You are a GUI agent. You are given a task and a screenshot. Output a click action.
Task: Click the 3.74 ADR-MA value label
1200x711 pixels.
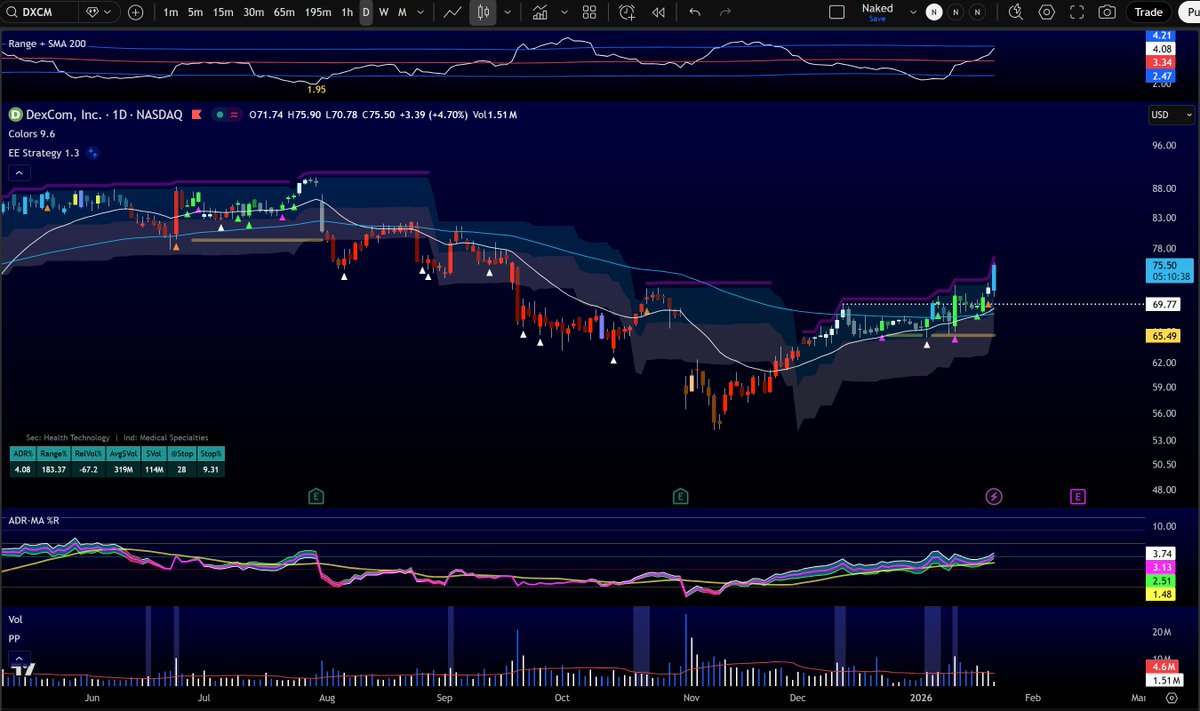[1162, 553]
